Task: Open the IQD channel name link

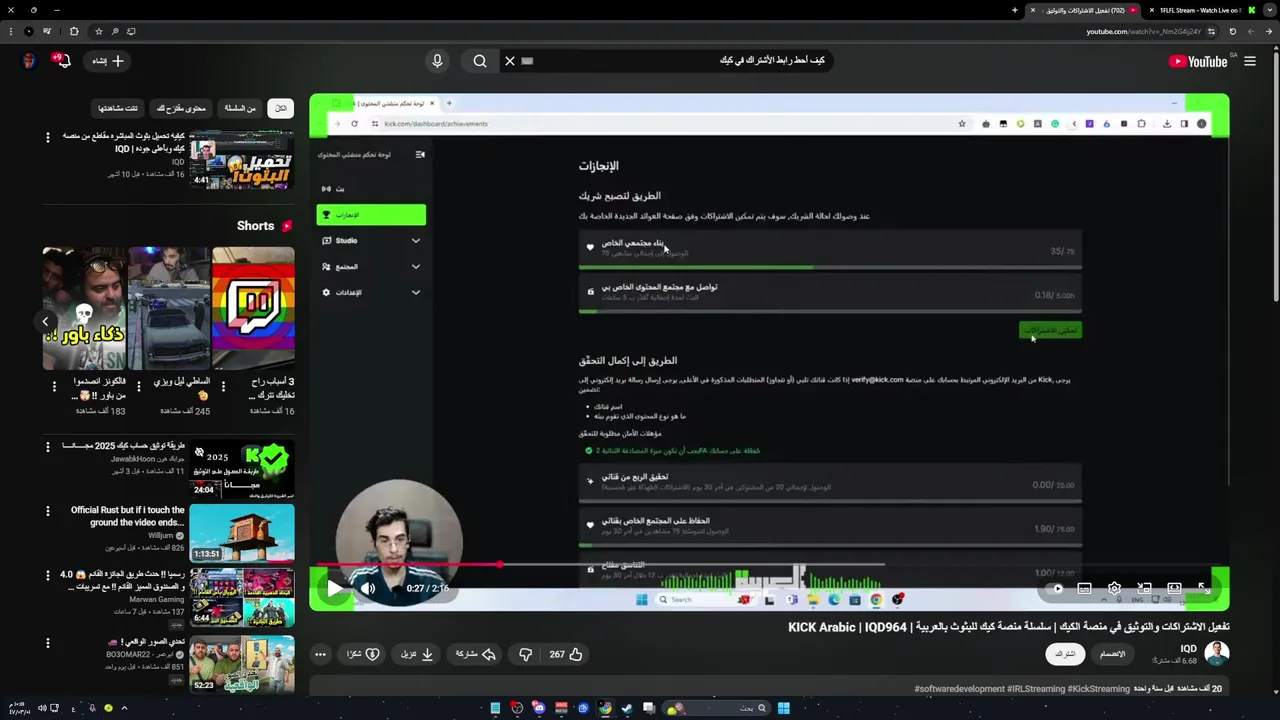Action: (x=1188, y=649)
